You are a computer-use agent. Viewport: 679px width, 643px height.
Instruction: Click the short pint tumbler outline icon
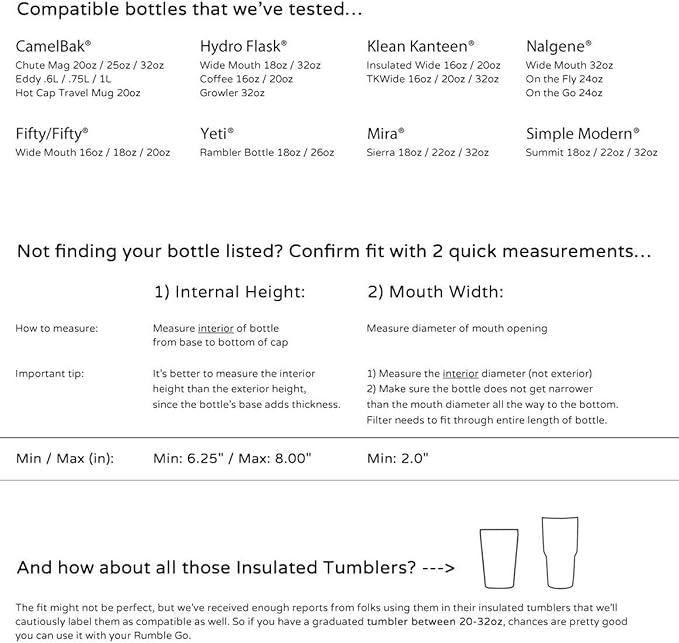[x=499, y=559]
